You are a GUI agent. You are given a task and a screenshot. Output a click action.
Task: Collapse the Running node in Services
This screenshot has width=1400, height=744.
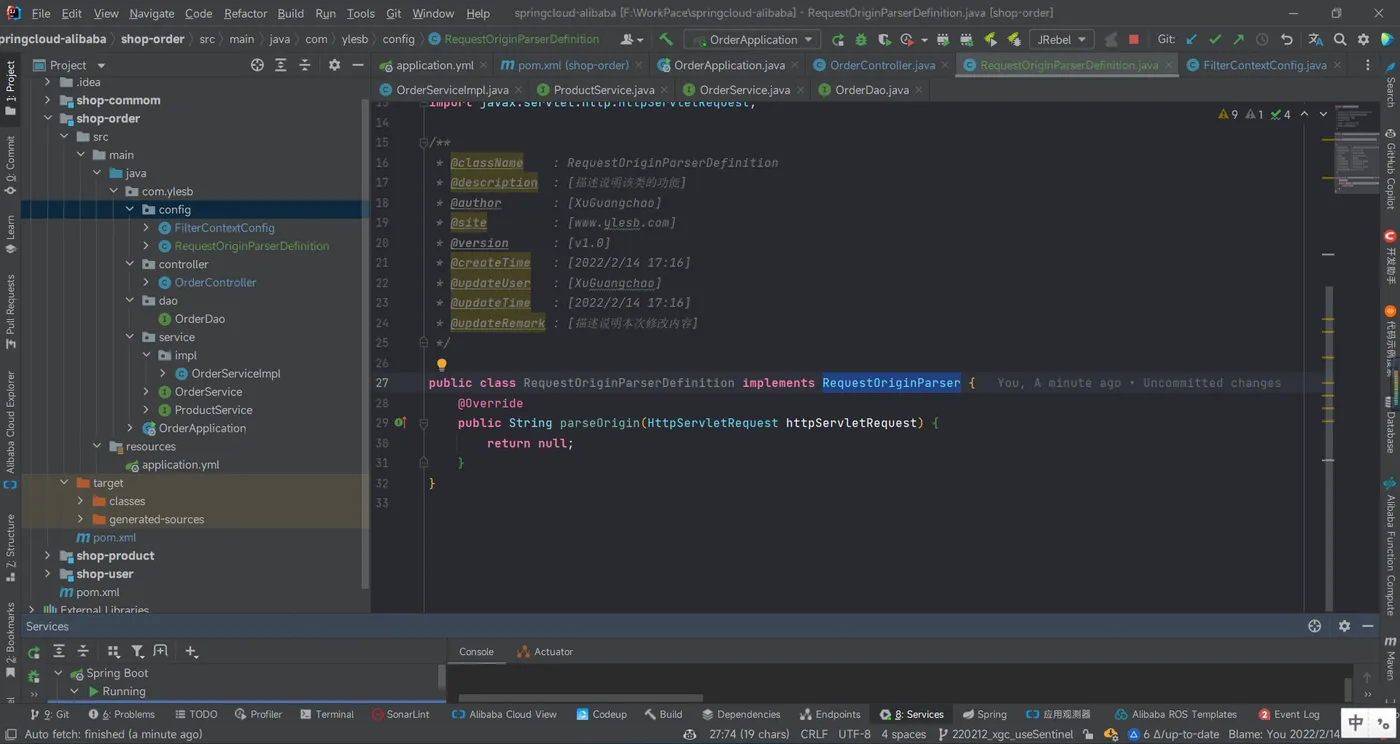[74, 691]
